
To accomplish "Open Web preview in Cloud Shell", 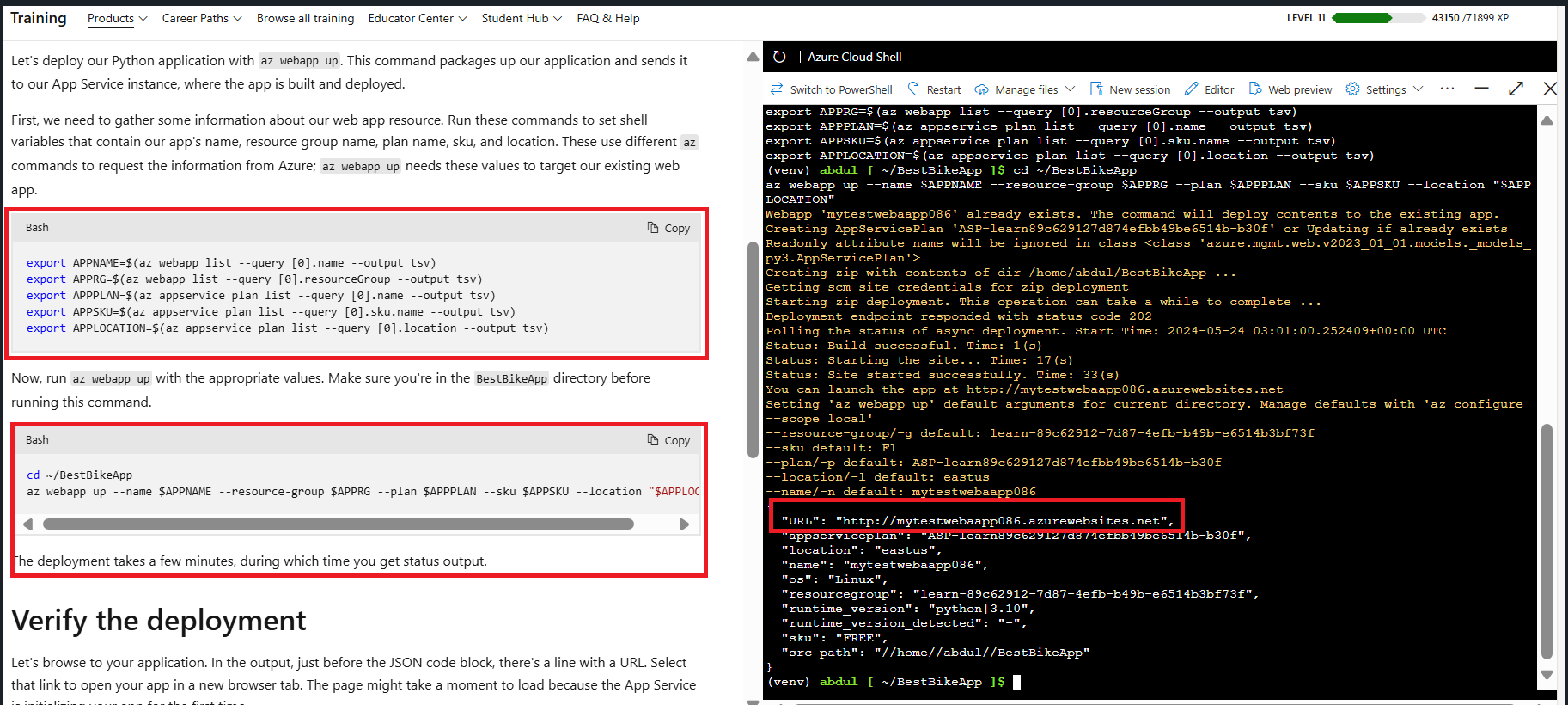I will [1290, 89].
